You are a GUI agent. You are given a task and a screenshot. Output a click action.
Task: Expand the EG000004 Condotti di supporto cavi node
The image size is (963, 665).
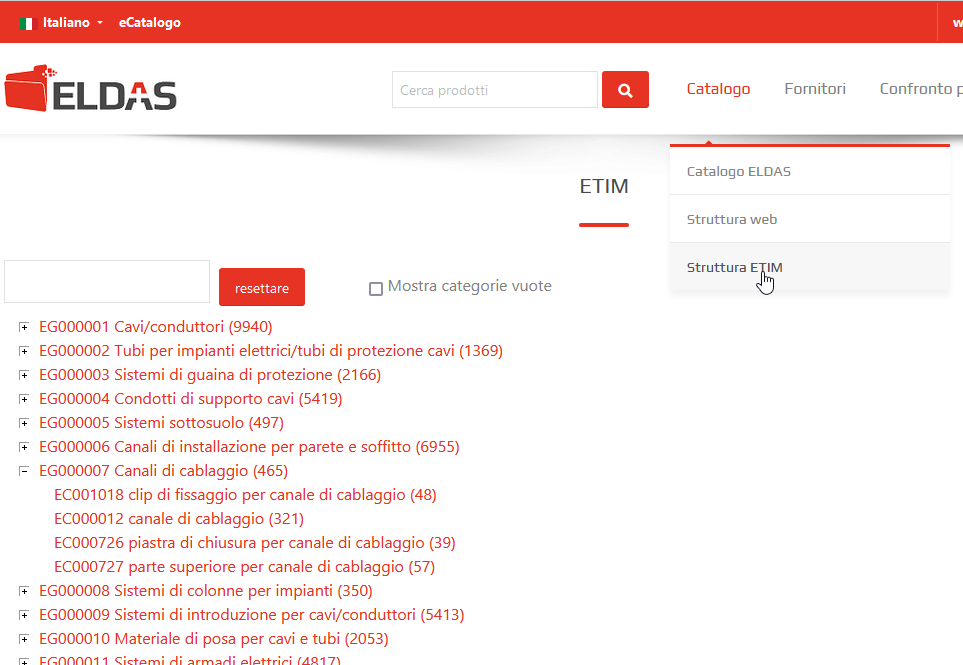pos(24,399)
